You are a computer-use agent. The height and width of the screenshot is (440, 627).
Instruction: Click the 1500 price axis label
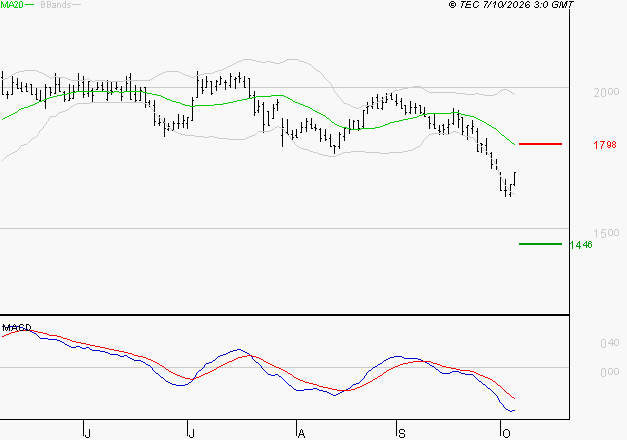[x=606, y=233]
